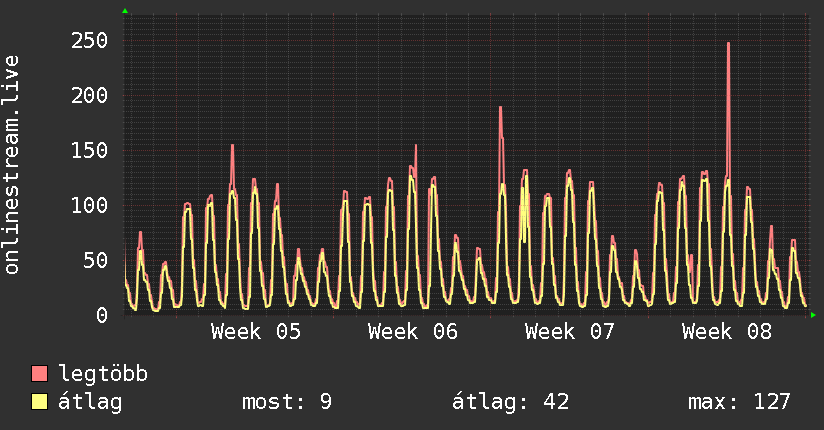
Task: Click the 'átlag: 42' statistic
Action: pyautogui.click(x=511, y=402)
